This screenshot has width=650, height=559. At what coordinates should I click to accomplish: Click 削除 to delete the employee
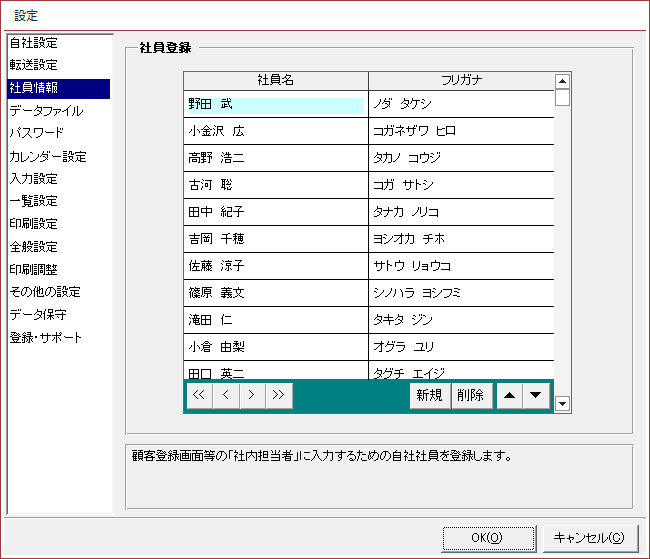click(x=470, y=395)
